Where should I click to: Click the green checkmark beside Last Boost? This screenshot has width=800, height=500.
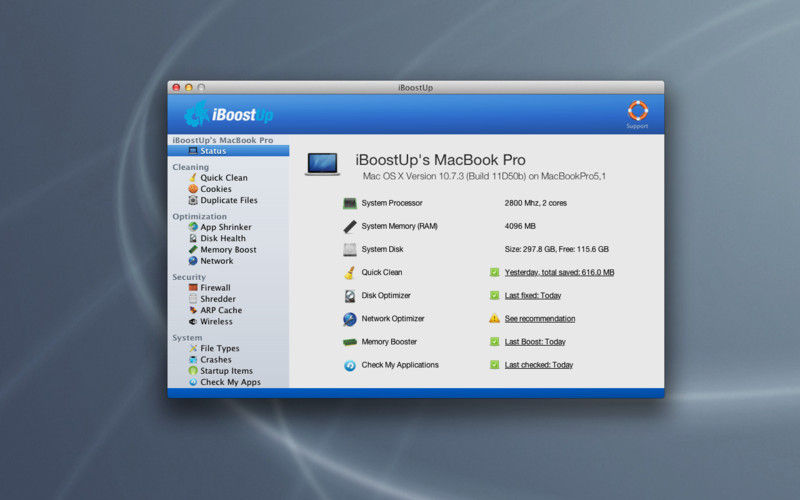[x=494, y=342]
